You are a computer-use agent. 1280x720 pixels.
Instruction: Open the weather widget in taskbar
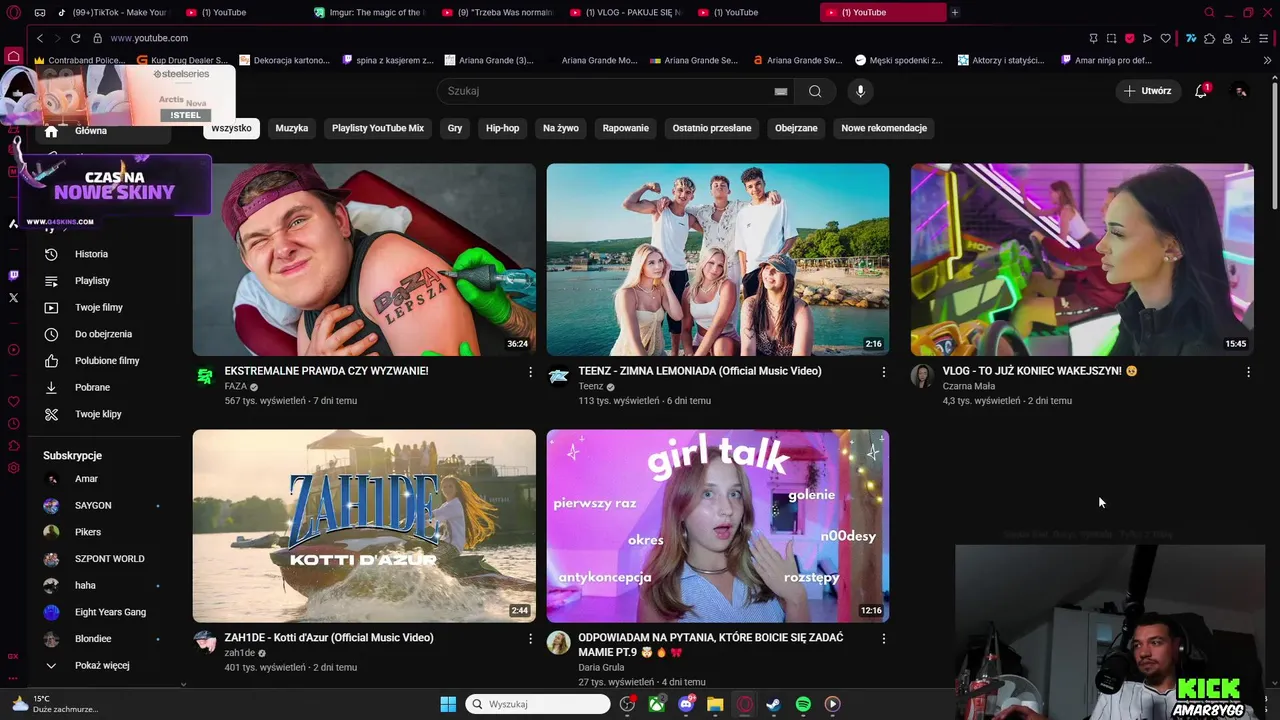tap(55, 704)
